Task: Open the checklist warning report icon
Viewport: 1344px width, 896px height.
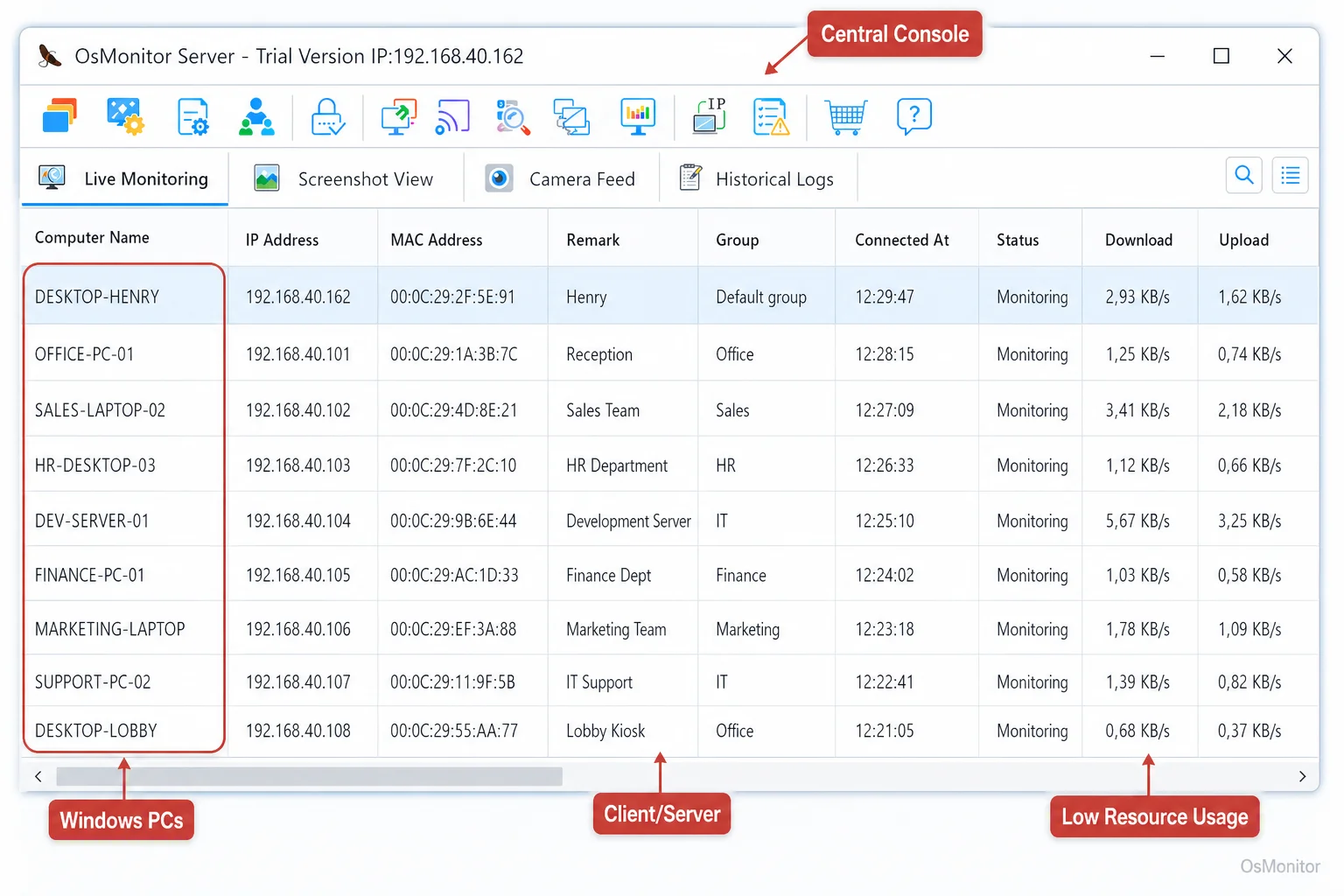Action: 771,116
